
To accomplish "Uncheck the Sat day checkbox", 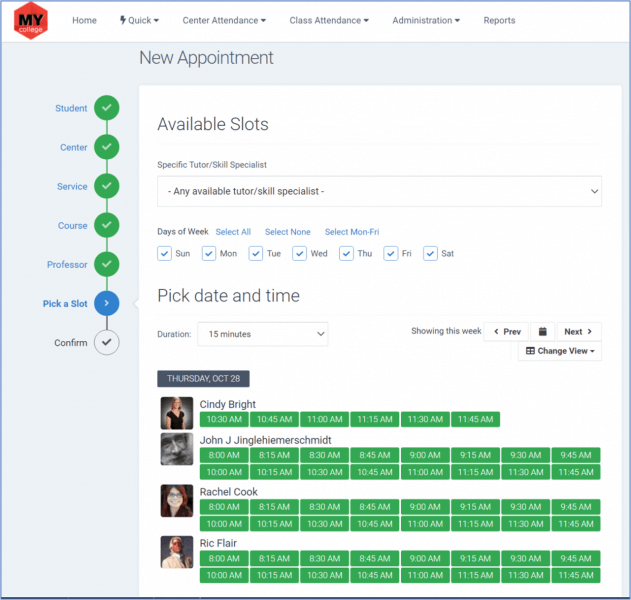I will pyautogui.click(x=430, y=254).
